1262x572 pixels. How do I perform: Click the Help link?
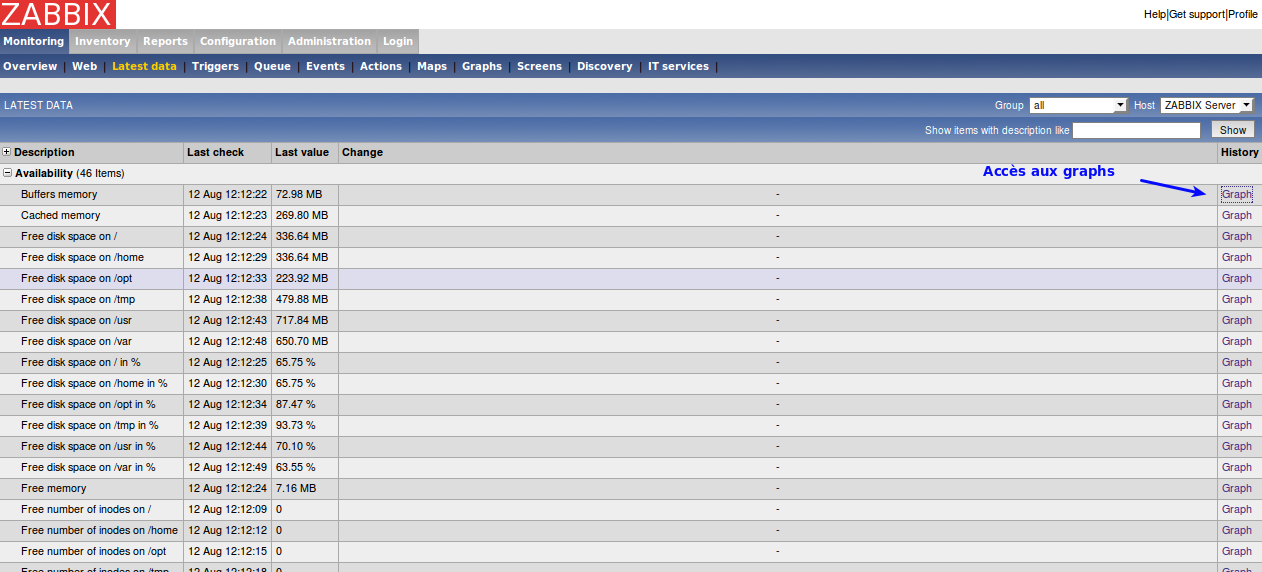point(1154,14)
